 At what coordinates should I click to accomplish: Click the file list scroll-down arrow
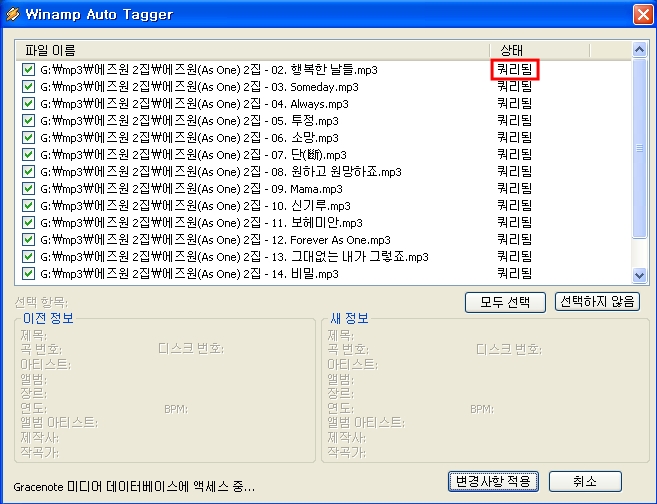pos(639,275)
